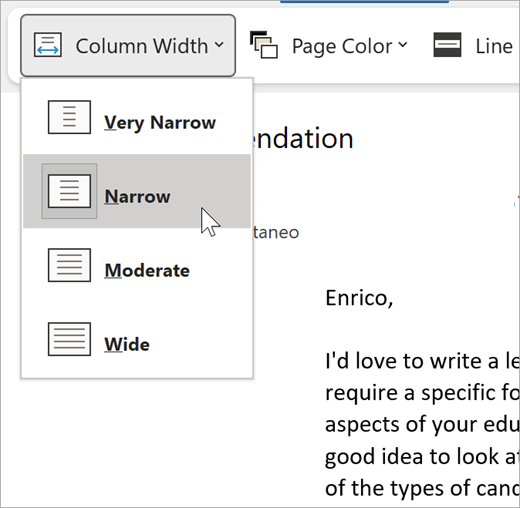Click the paragraph starting "I'd love to write"
Screen dimensions: 520x508
pyautogui.click(x=422, y=424)
